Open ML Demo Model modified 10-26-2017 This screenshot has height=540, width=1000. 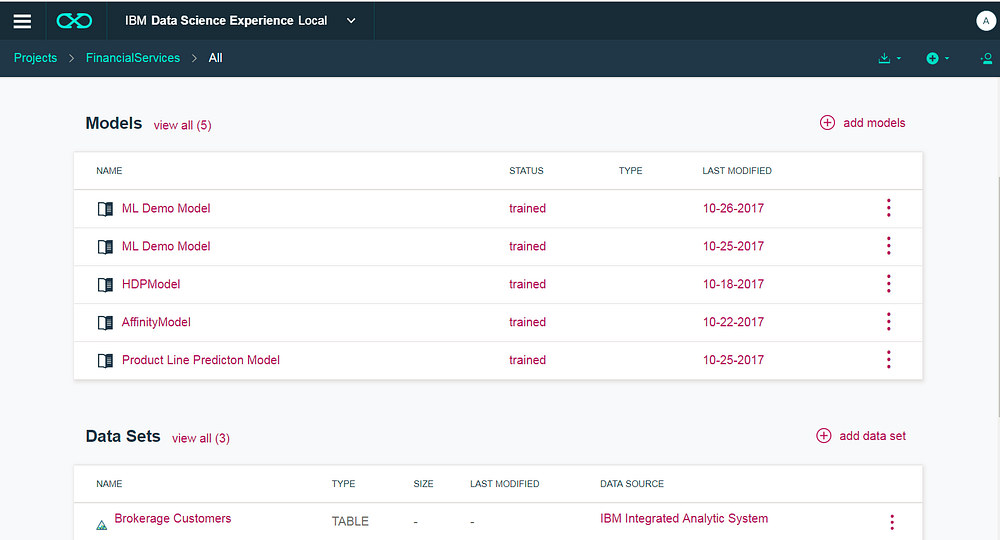click(166, 208)
